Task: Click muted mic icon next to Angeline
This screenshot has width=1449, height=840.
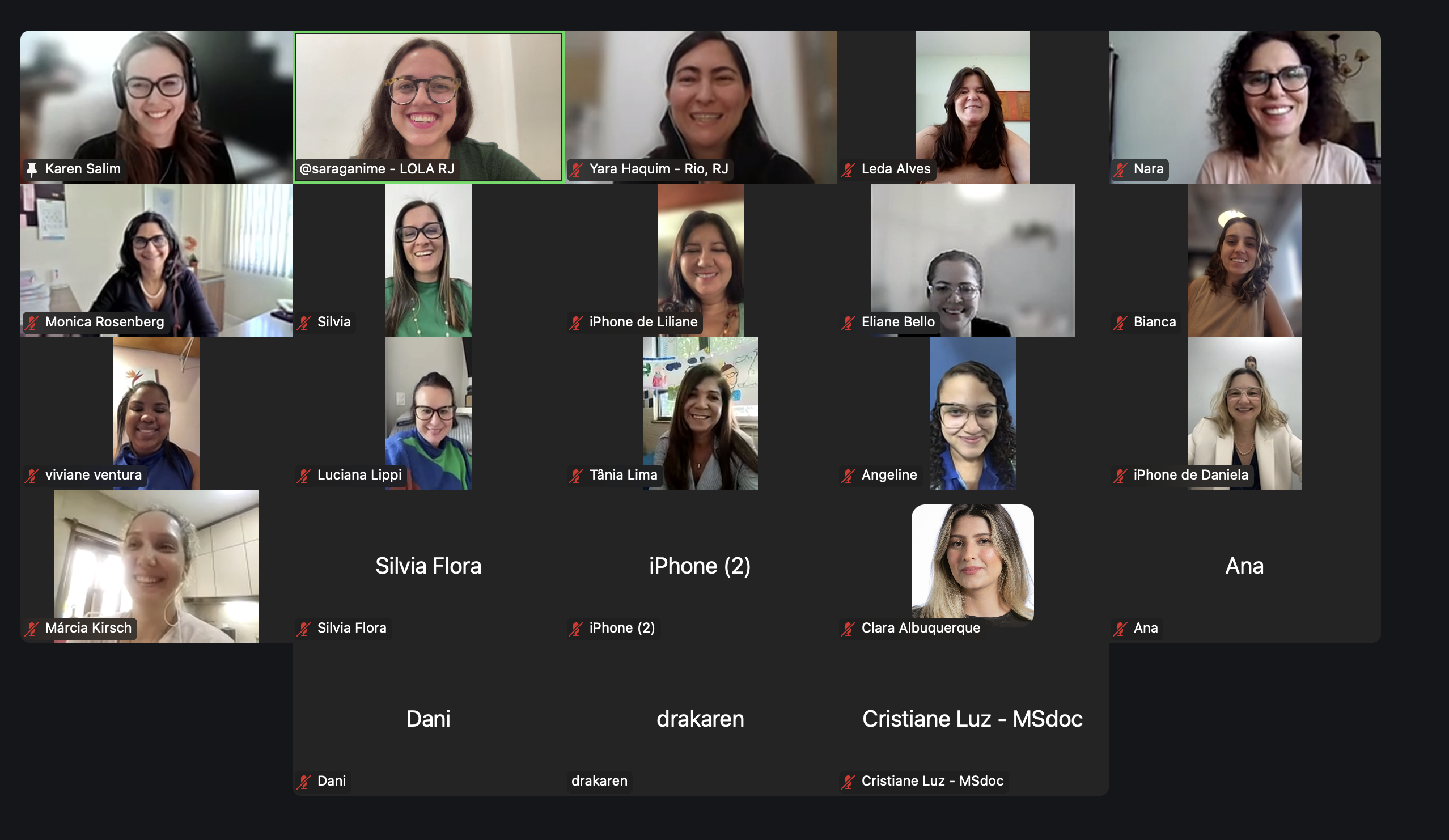Action: 848,475
